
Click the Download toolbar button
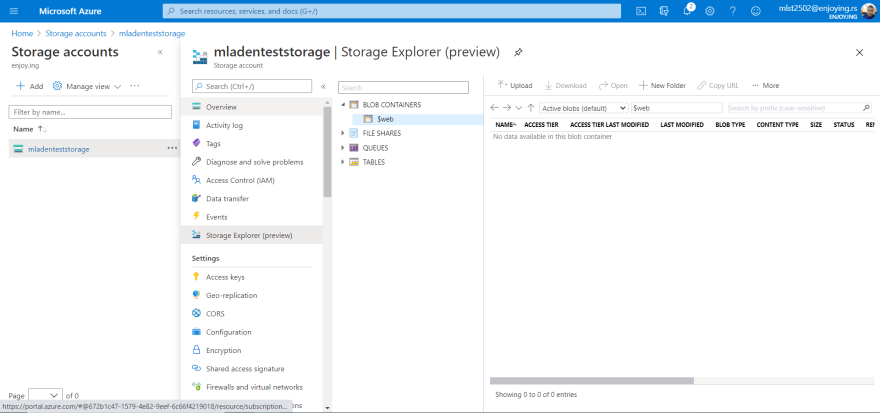565,85
